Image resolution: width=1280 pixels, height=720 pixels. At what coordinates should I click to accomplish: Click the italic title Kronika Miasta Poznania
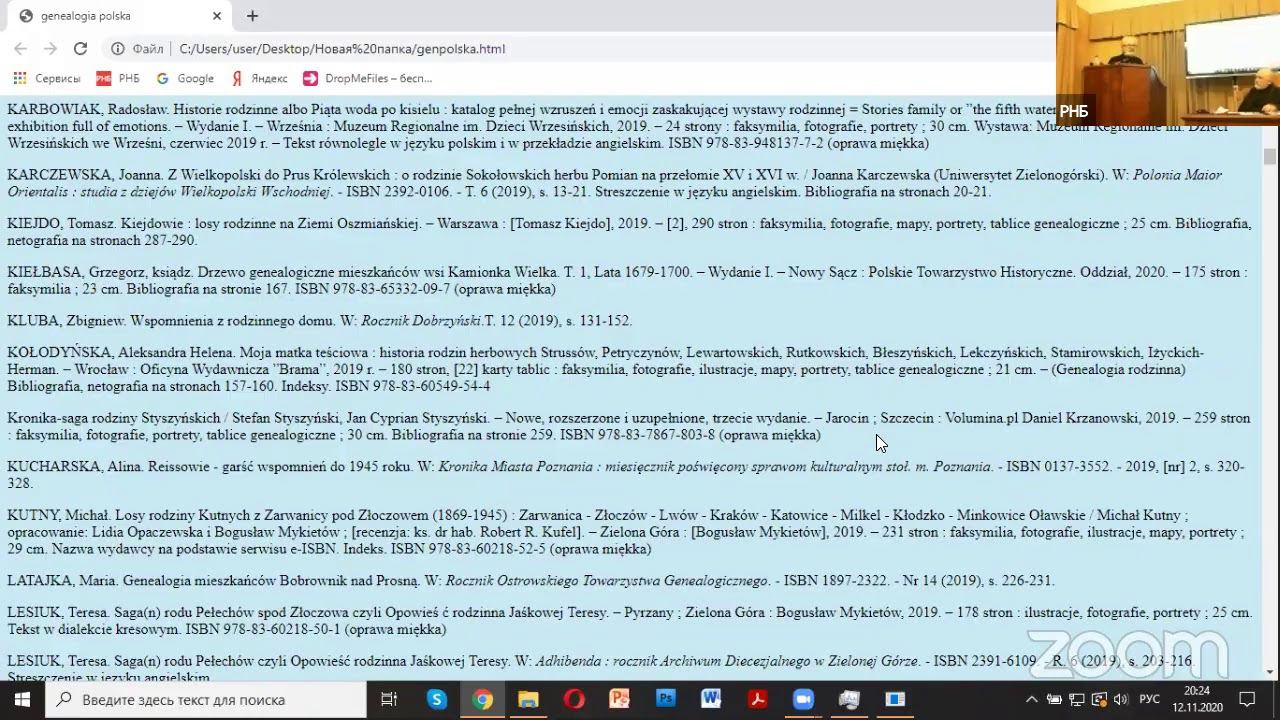point(516,466)
